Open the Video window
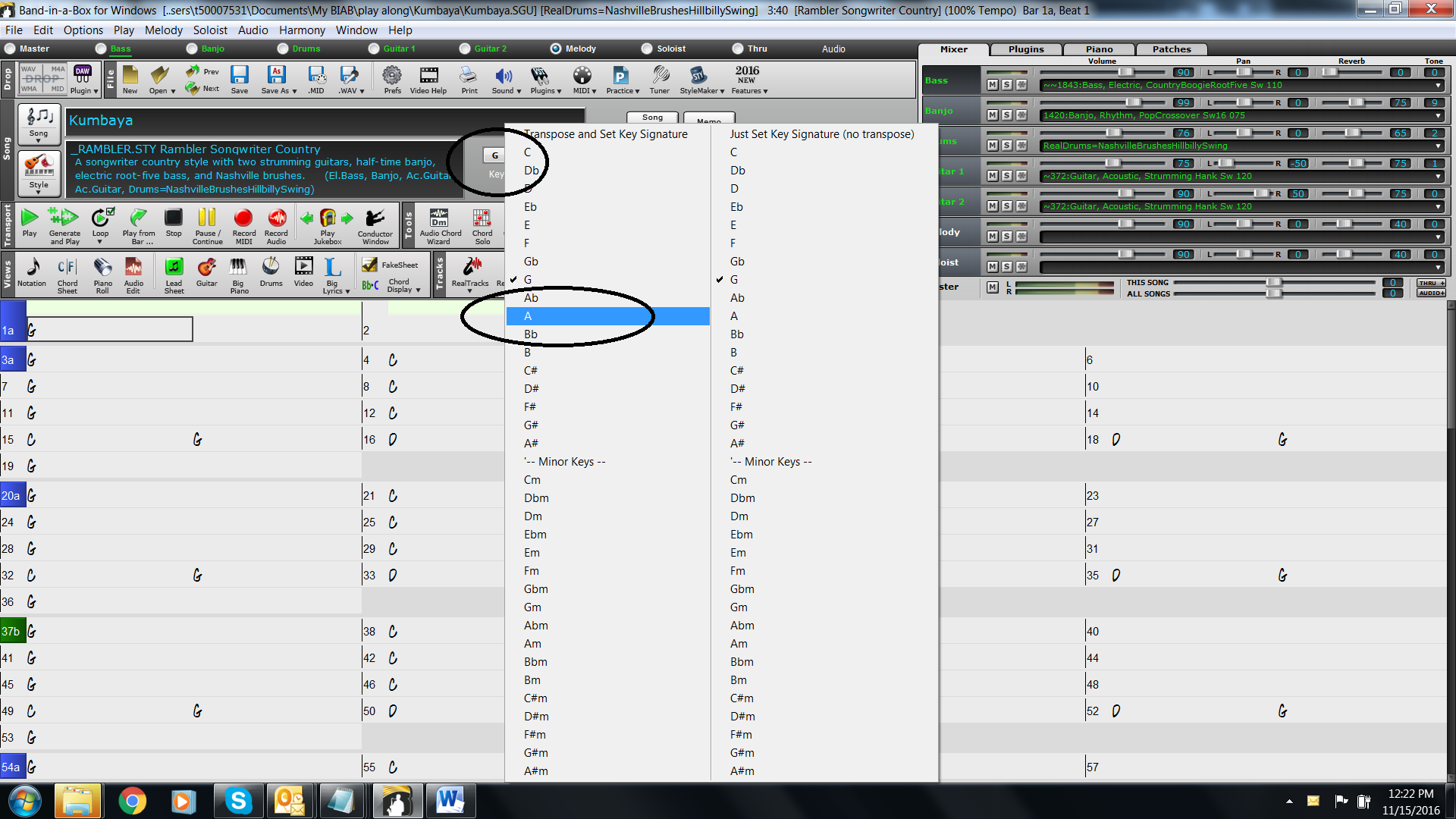Viewport: 1456px width, 819px height. point(303,273)
